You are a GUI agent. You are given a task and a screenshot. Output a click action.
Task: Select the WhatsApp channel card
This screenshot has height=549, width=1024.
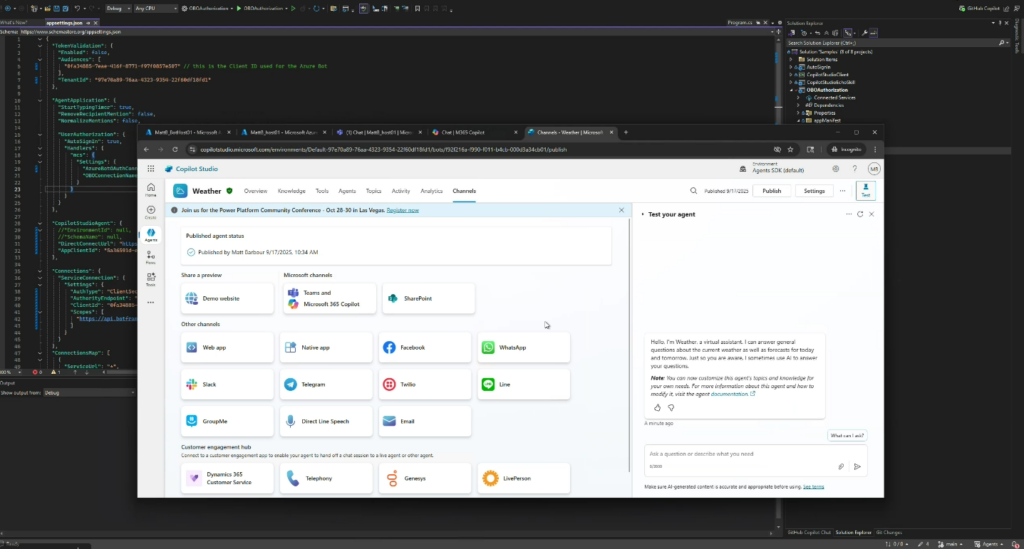pyautogui.click(x=524, y=347)
